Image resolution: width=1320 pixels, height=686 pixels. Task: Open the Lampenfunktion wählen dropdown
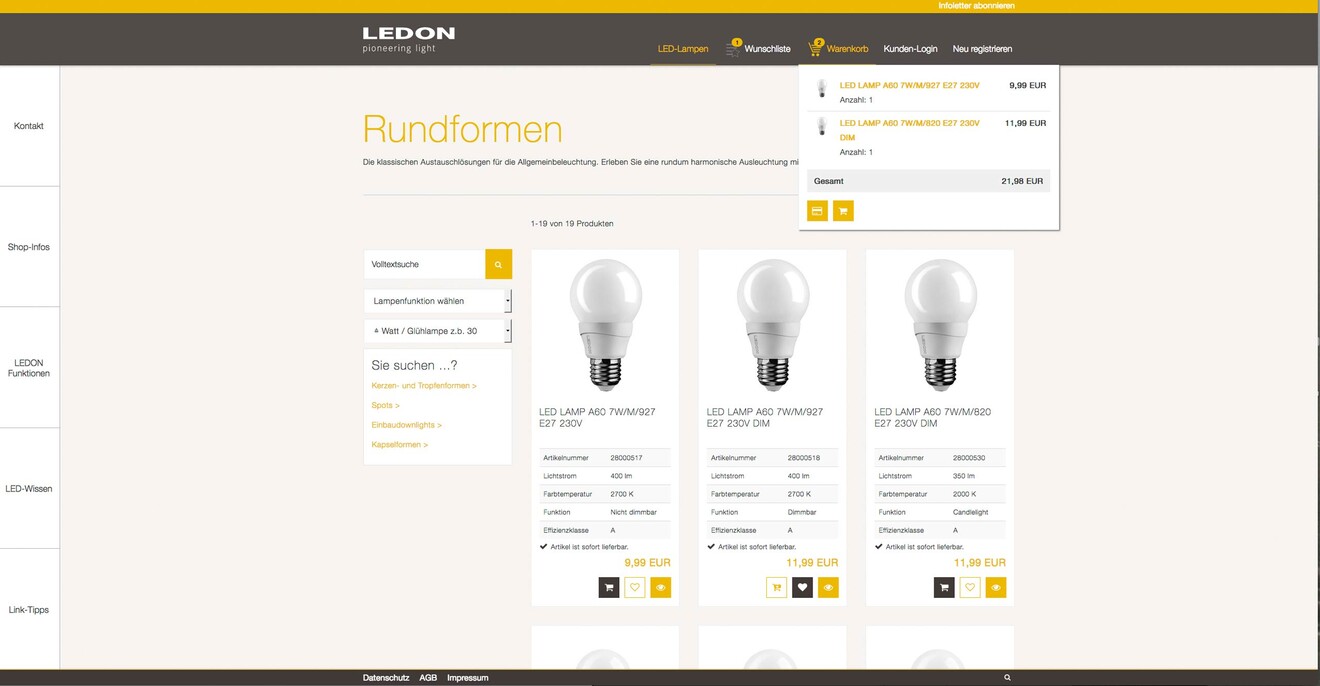pos(438,301)
